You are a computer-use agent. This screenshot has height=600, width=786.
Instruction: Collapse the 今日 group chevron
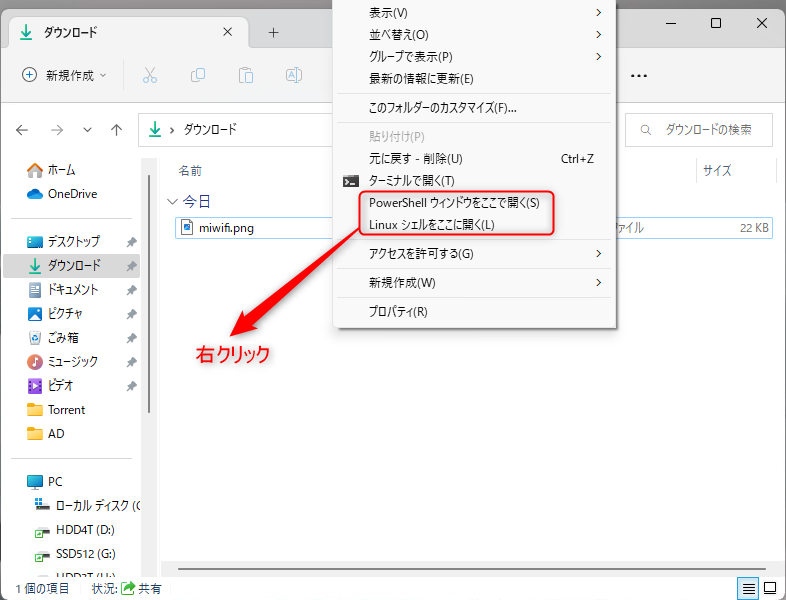click(172, 202)
